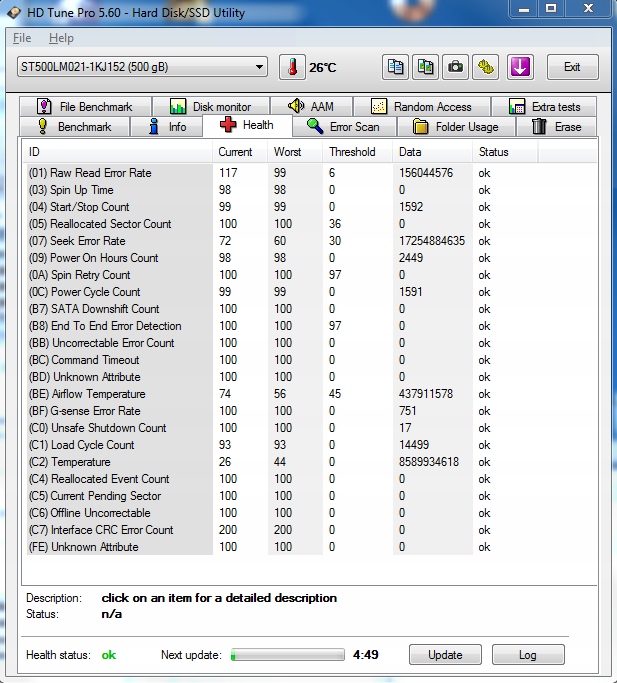Select the Health tab
The width and height of the screenshot is (617, 683).
(247, 125)
